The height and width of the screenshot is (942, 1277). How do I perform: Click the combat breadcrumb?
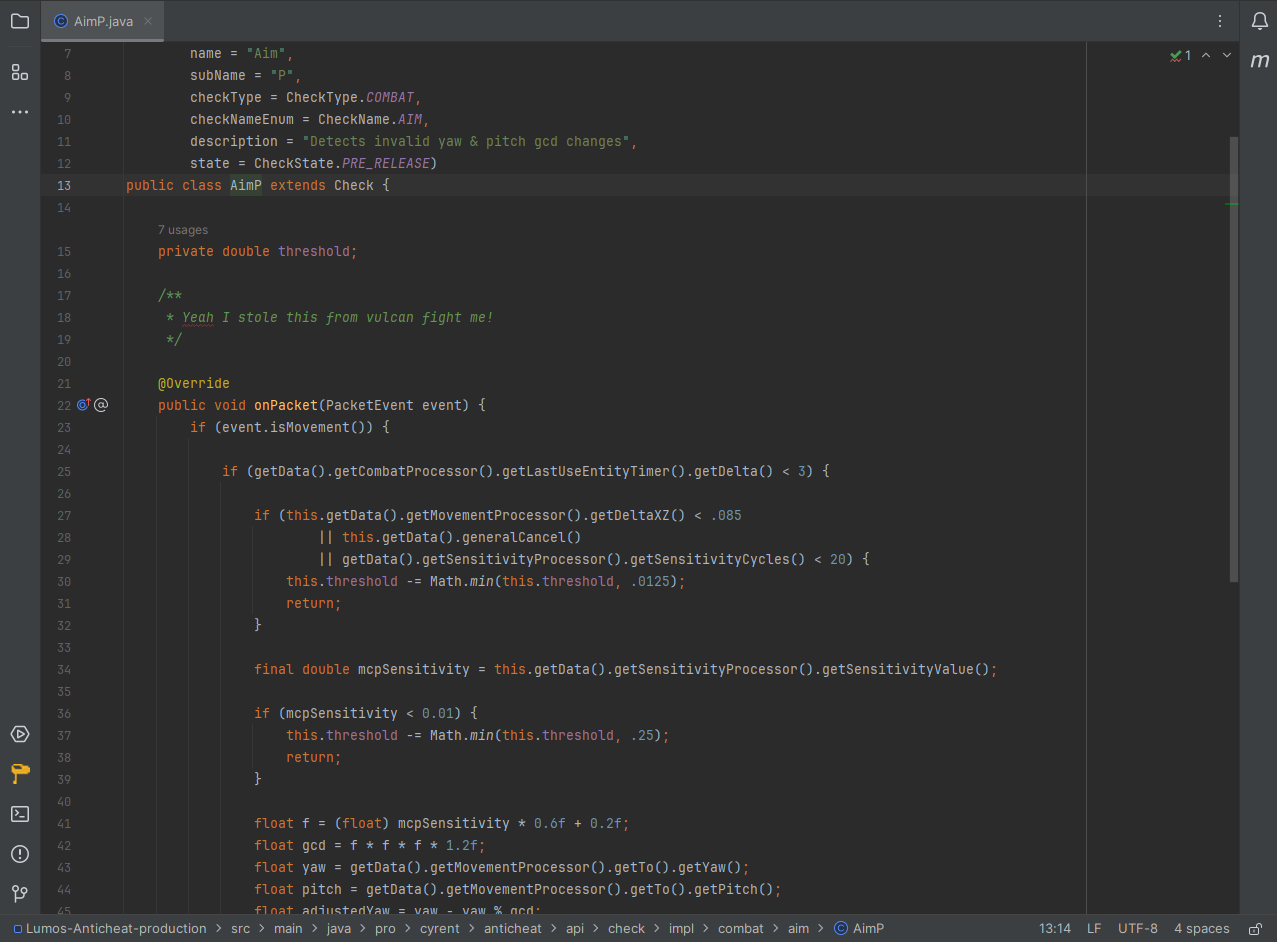tap(740, 929)
